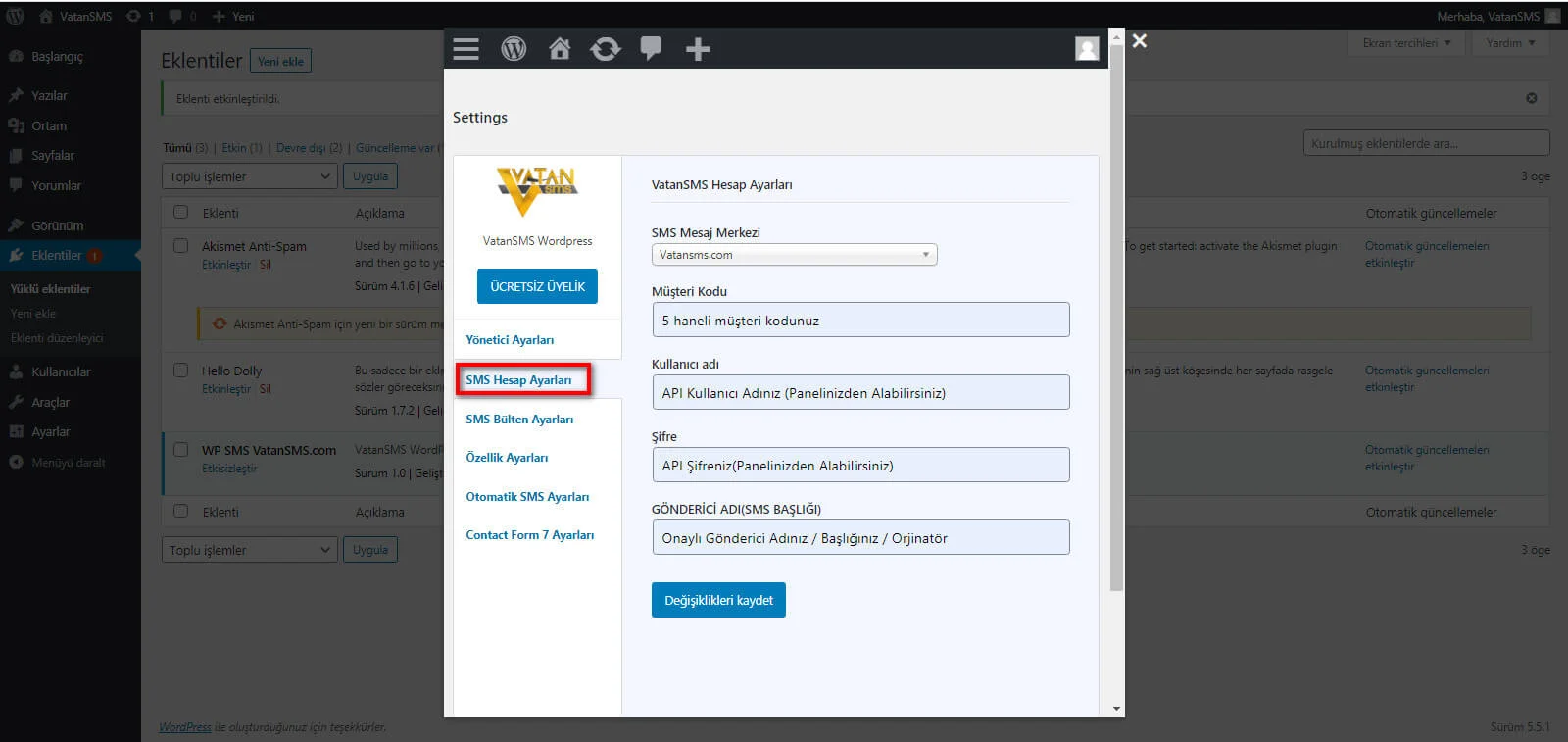The width and height of the screenshot is (1568, 742).
Task: Filter plugins by Devre dışı link
Action: (x=300, y=148)
